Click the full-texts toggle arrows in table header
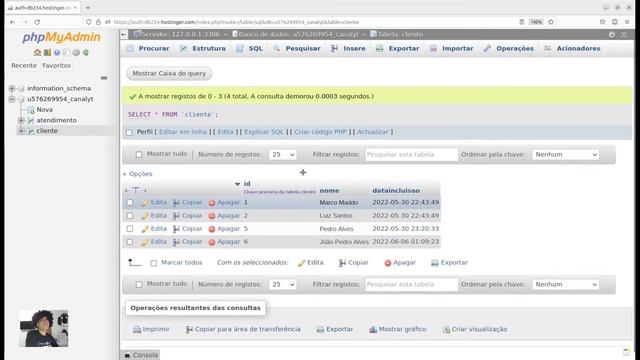640x360 pixels. point(136,190)
